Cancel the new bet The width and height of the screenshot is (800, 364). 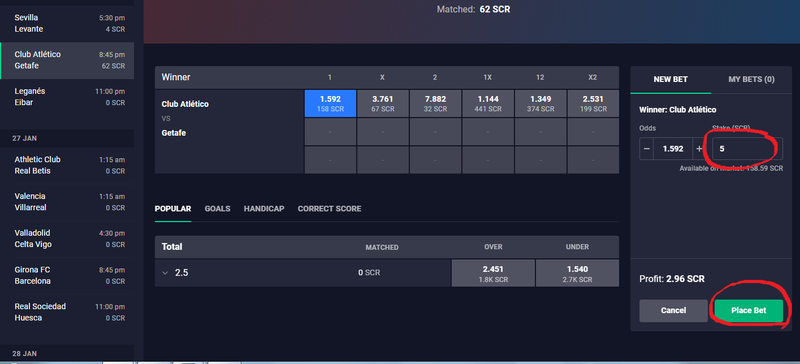tap(673, 310)
